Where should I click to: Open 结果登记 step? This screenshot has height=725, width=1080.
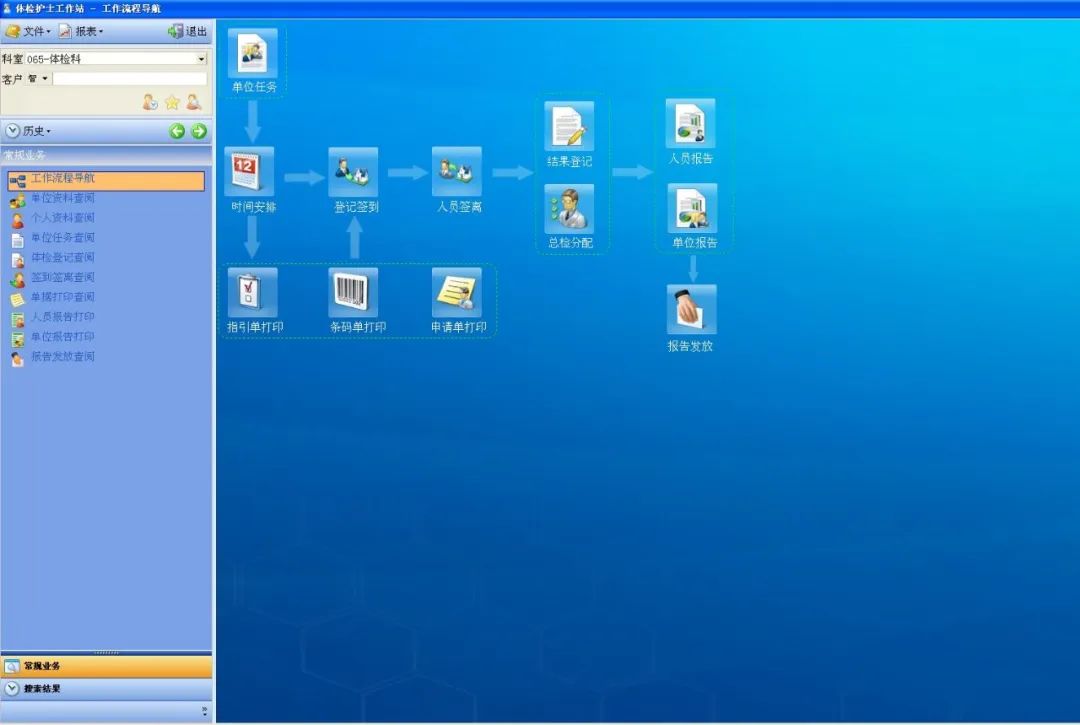tap(569, 127)
